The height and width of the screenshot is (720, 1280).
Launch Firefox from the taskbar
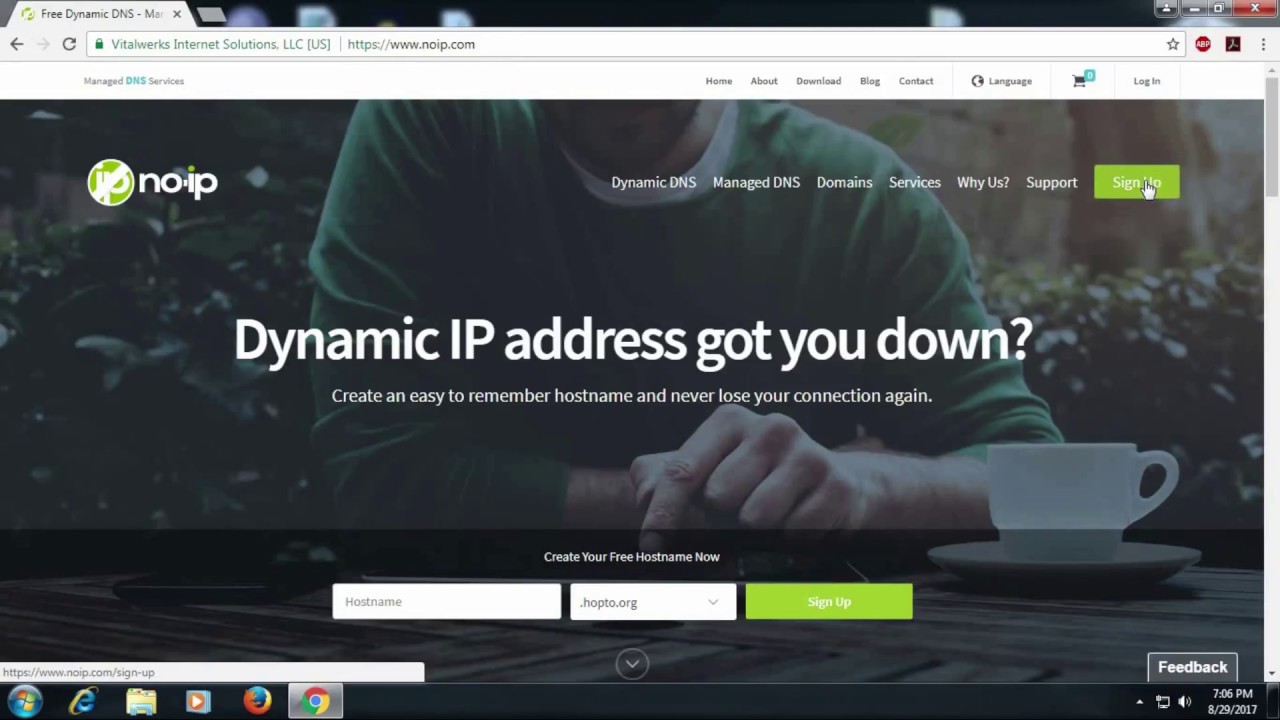click(x=257, y=702)
